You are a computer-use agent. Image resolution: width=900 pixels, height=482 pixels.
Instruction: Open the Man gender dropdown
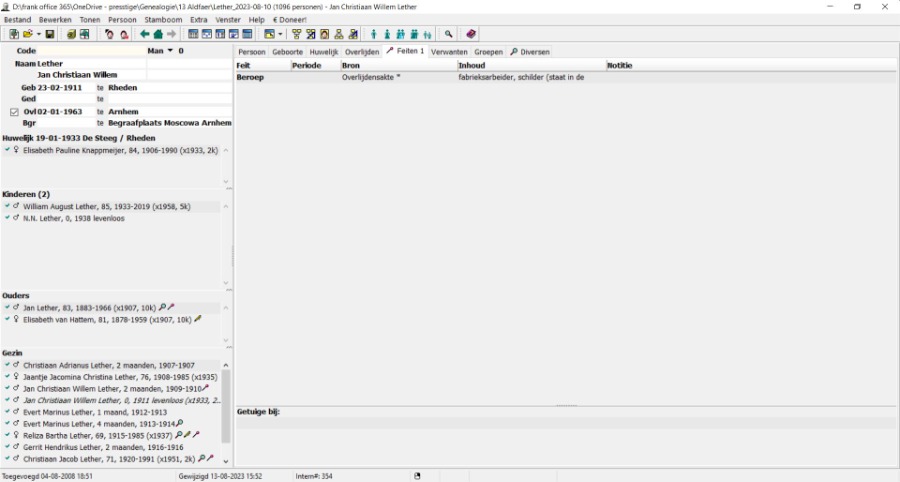click(170, 51)
